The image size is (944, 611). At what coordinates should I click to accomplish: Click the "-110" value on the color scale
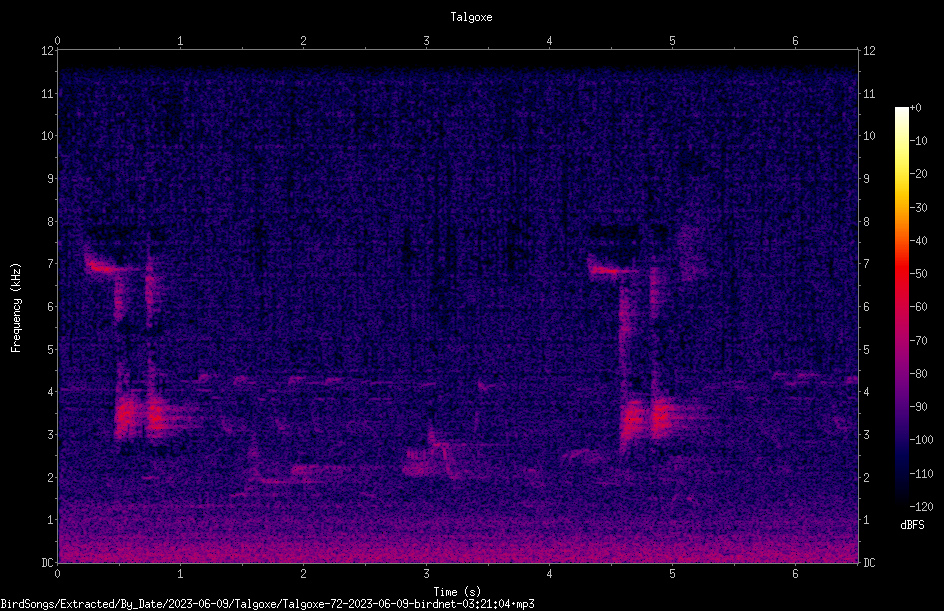tap(921, 474)
